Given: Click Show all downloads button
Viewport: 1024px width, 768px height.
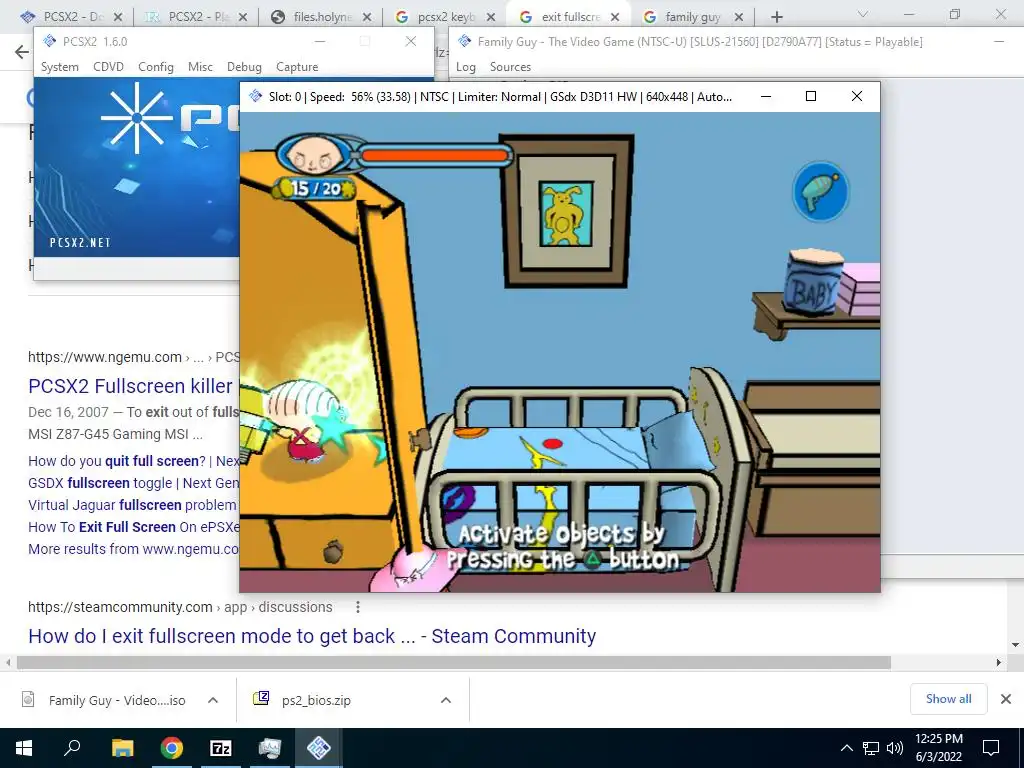Looking at the screenshot, I should (x=948, y=699).
